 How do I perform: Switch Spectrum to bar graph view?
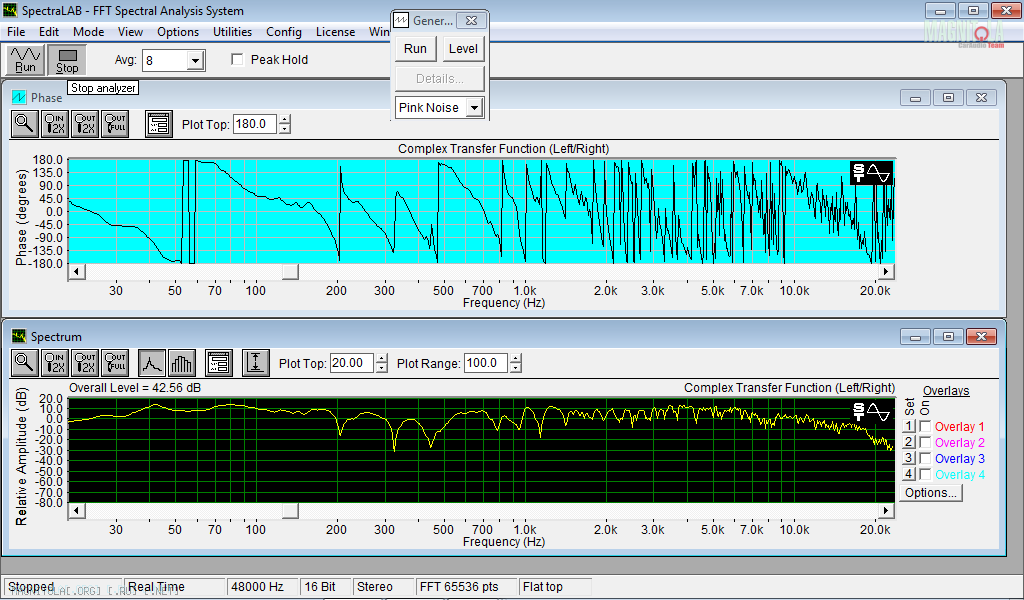182,363
